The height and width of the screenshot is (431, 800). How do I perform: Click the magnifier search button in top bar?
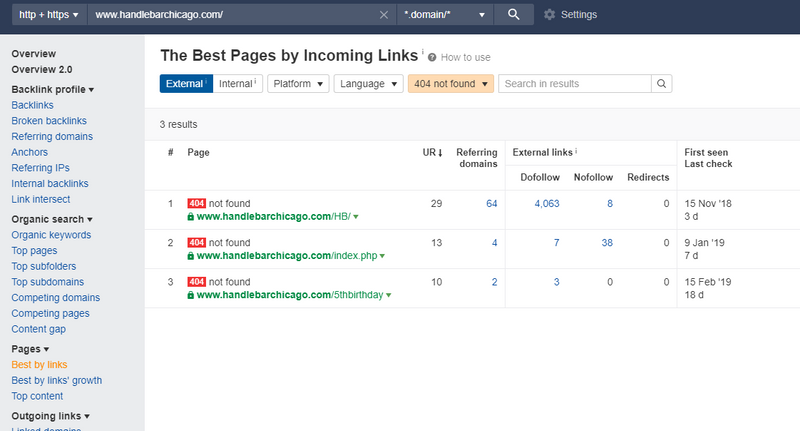tap(514, 14)
